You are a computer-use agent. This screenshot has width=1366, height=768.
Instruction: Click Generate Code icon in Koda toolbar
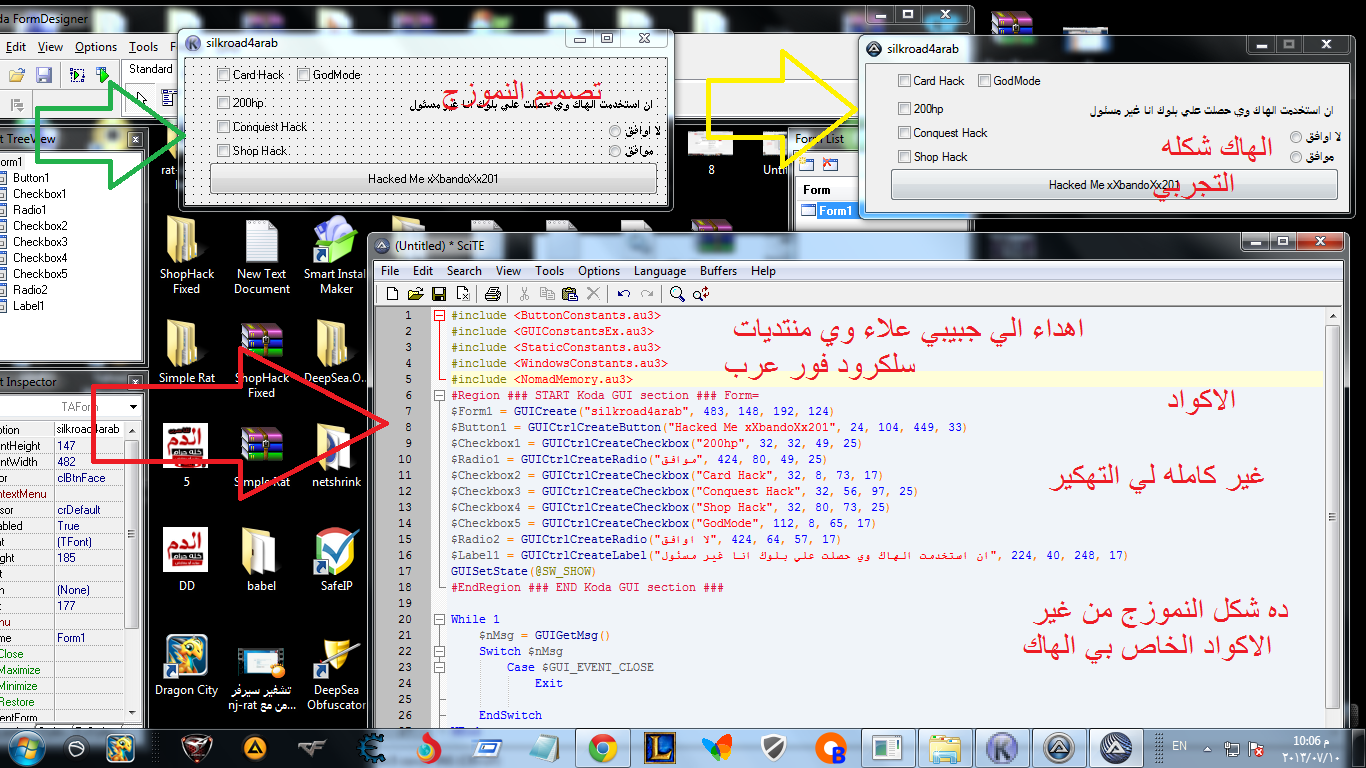pos(77,75)
